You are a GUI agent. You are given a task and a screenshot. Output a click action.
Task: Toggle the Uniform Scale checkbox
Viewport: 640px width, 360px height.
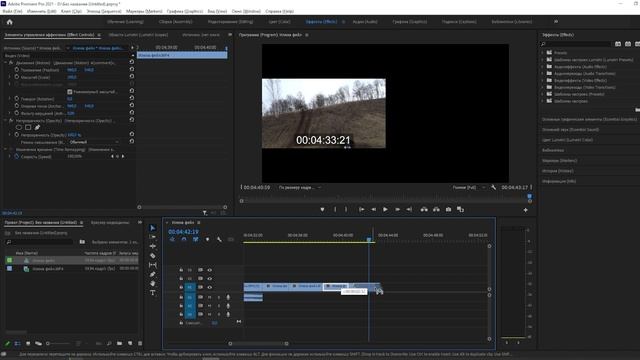click(x=70, y=91)
